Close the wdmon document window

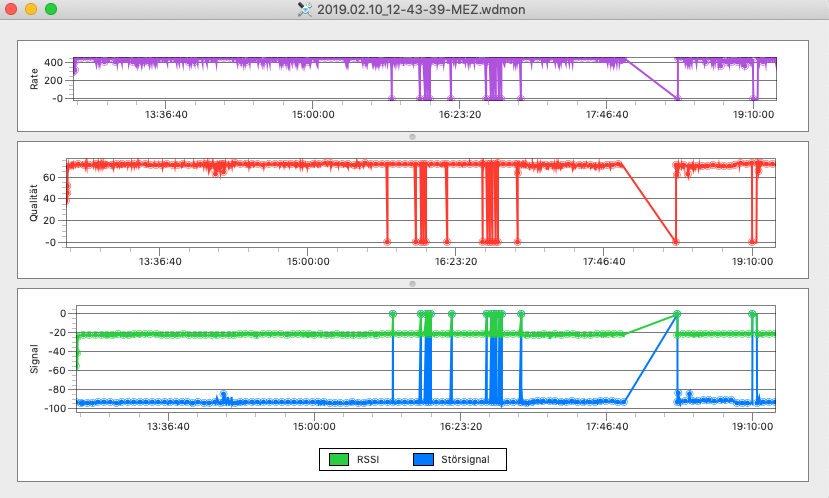[12, 9]
